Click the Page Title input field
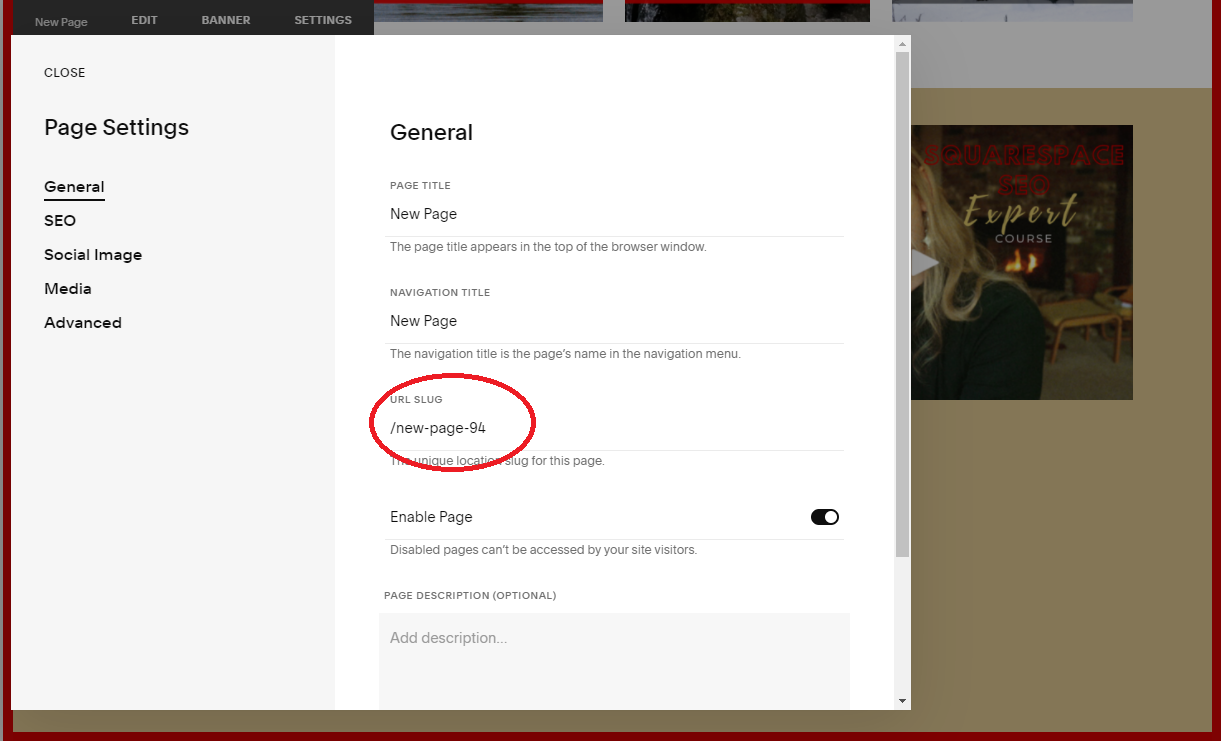 pyautogui.click(x=616, y=214)
